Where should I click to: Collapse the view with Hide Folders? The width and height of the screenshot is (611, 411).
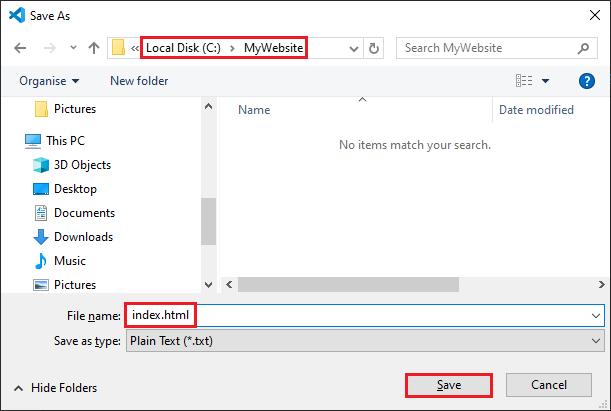click(x=56, y=388)
